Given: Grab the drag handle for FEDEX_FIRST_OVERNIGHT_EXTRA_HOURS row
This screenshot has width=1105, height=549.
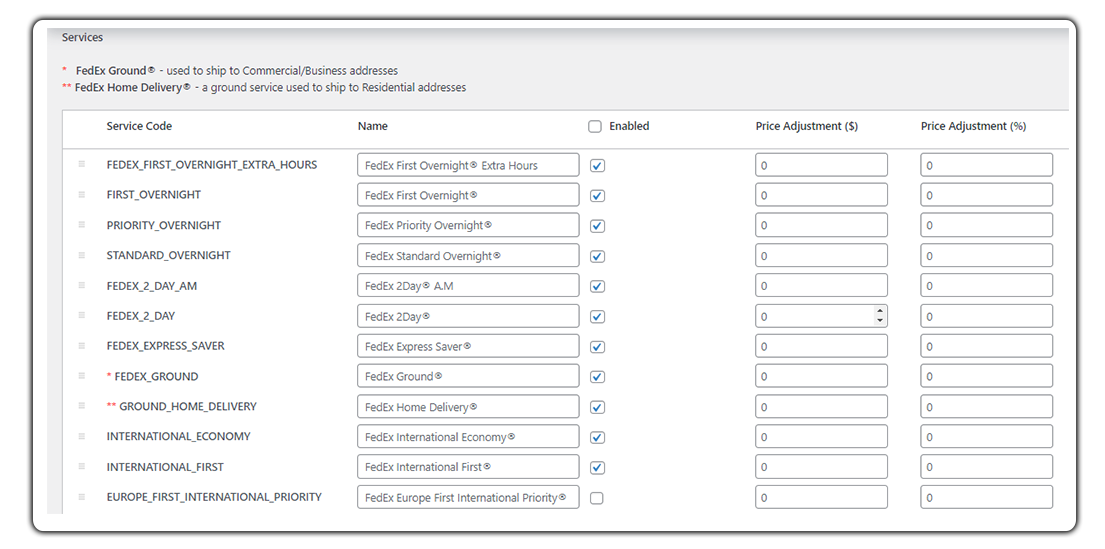Looking at the screenshot, I should pos(82,164).
